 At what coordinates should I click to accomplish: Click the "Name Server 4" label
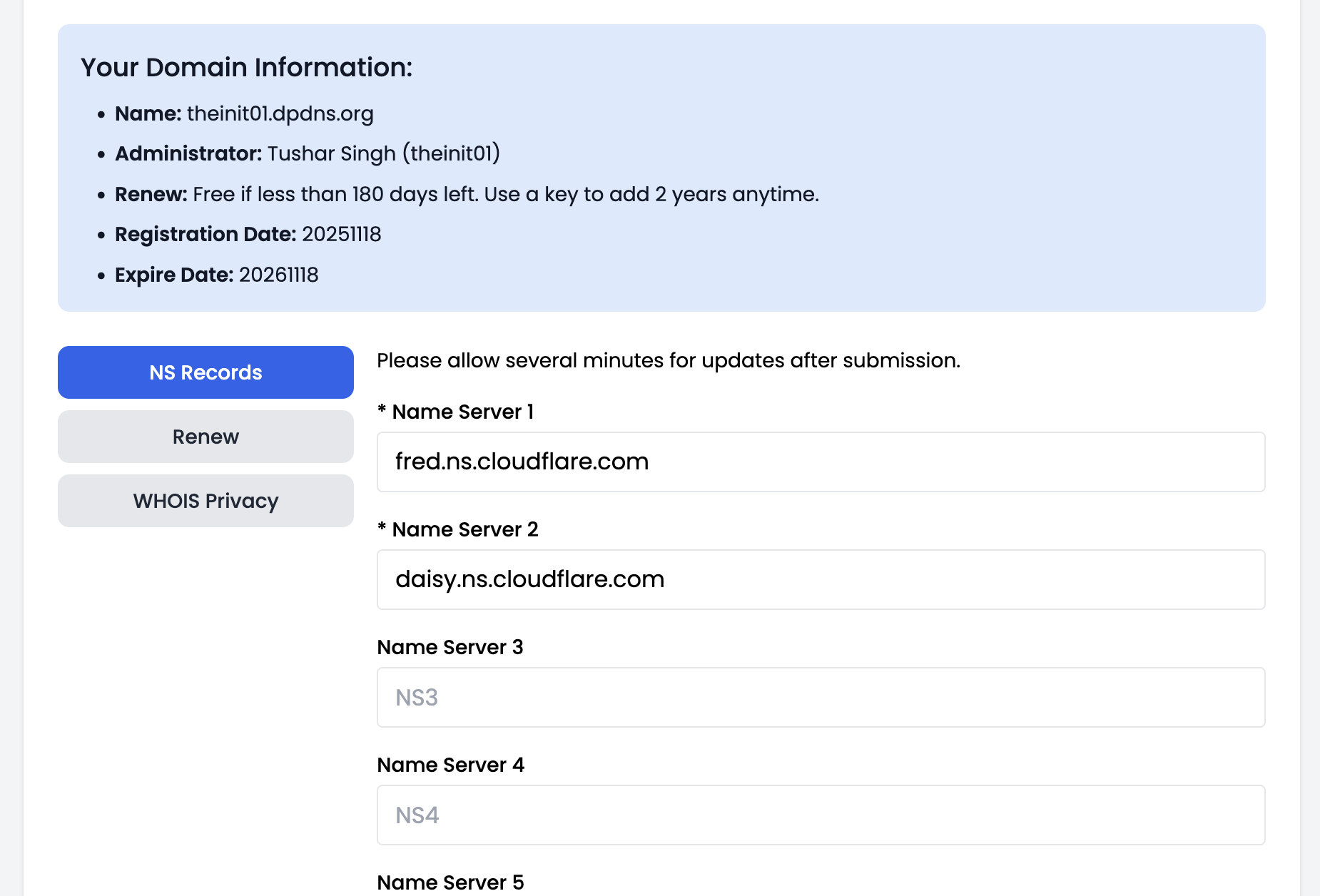pyautogui.click(x=450, y=765)
